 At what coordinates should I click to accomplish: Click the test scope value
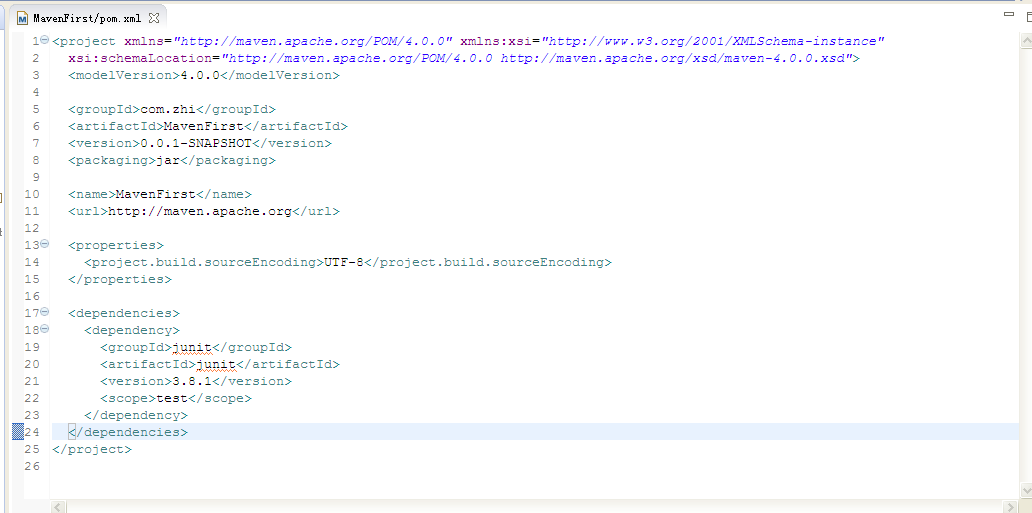172,398
